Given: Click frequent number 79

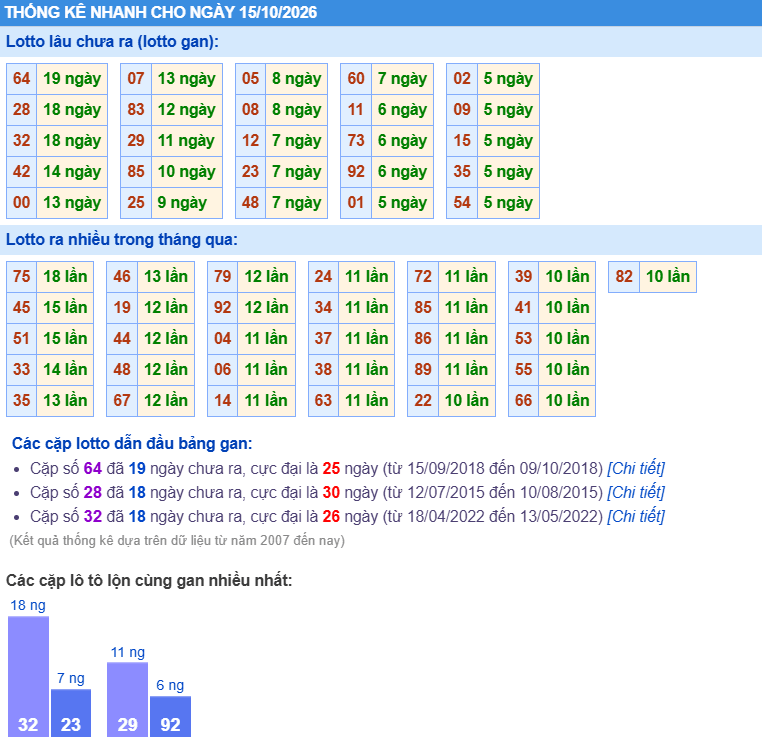Looking at the screenshot, I should click(223, 277).
